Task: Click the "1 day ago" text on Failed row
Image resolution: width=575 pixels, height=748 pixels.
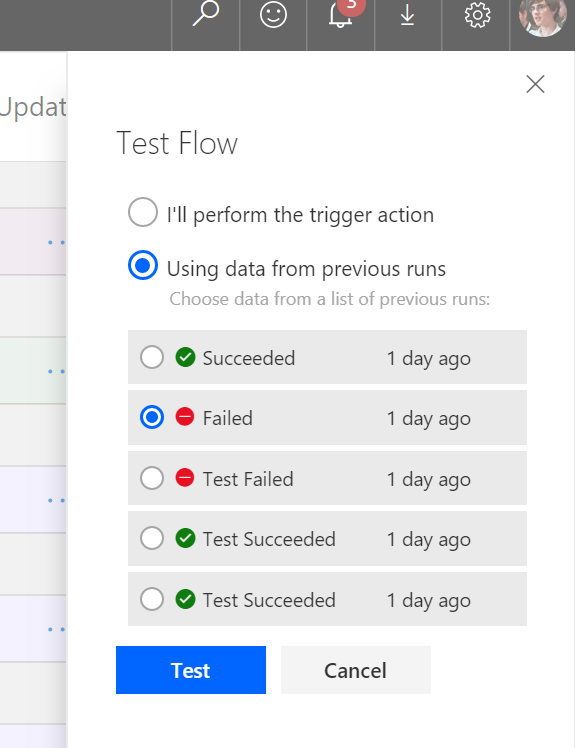Action: [429, 419]
